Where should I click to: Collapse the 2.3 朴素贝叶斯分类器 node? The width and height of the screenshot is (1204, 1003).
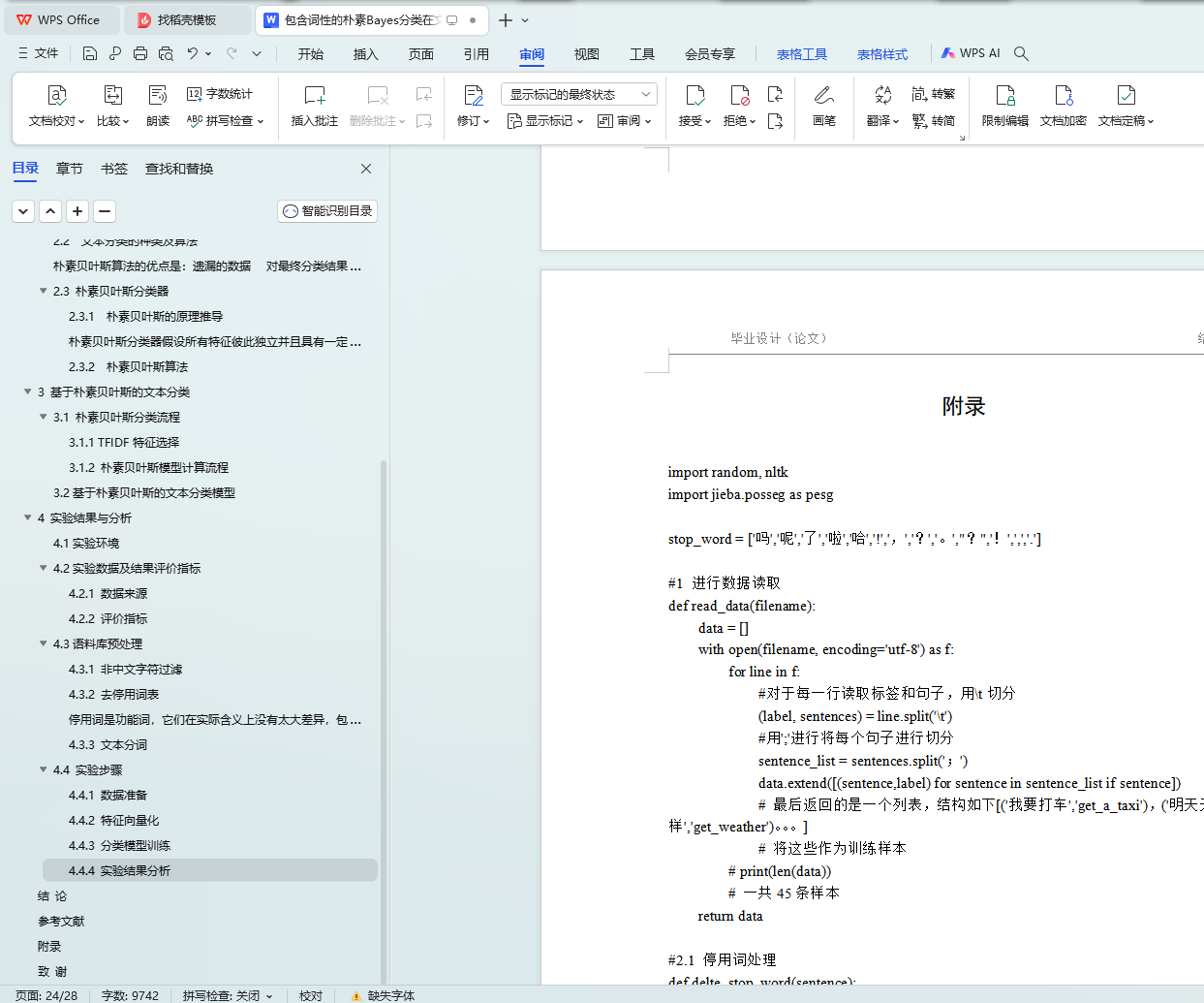click(43, 291)
